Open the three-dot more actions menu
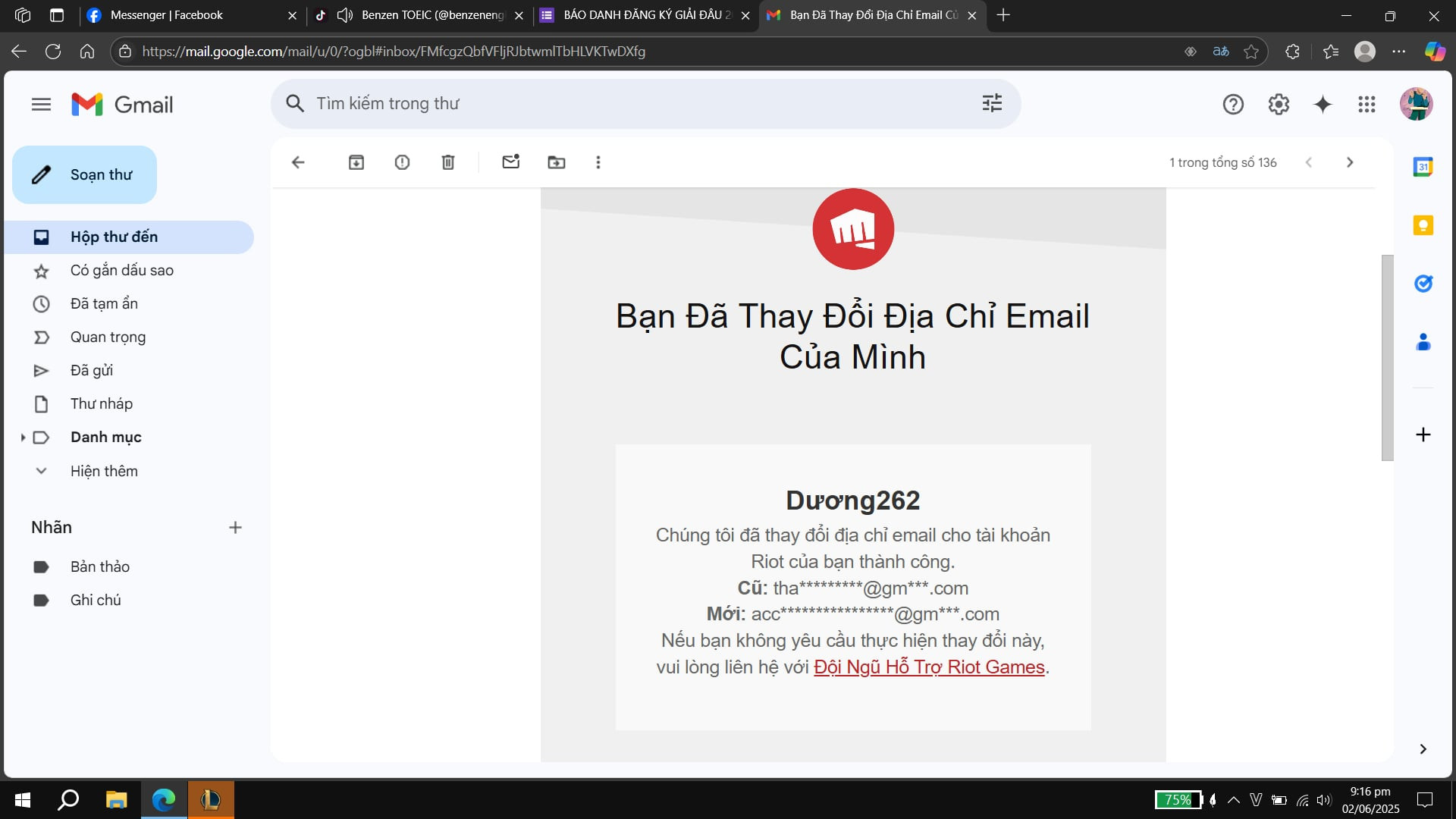 [x=598, y=162]
